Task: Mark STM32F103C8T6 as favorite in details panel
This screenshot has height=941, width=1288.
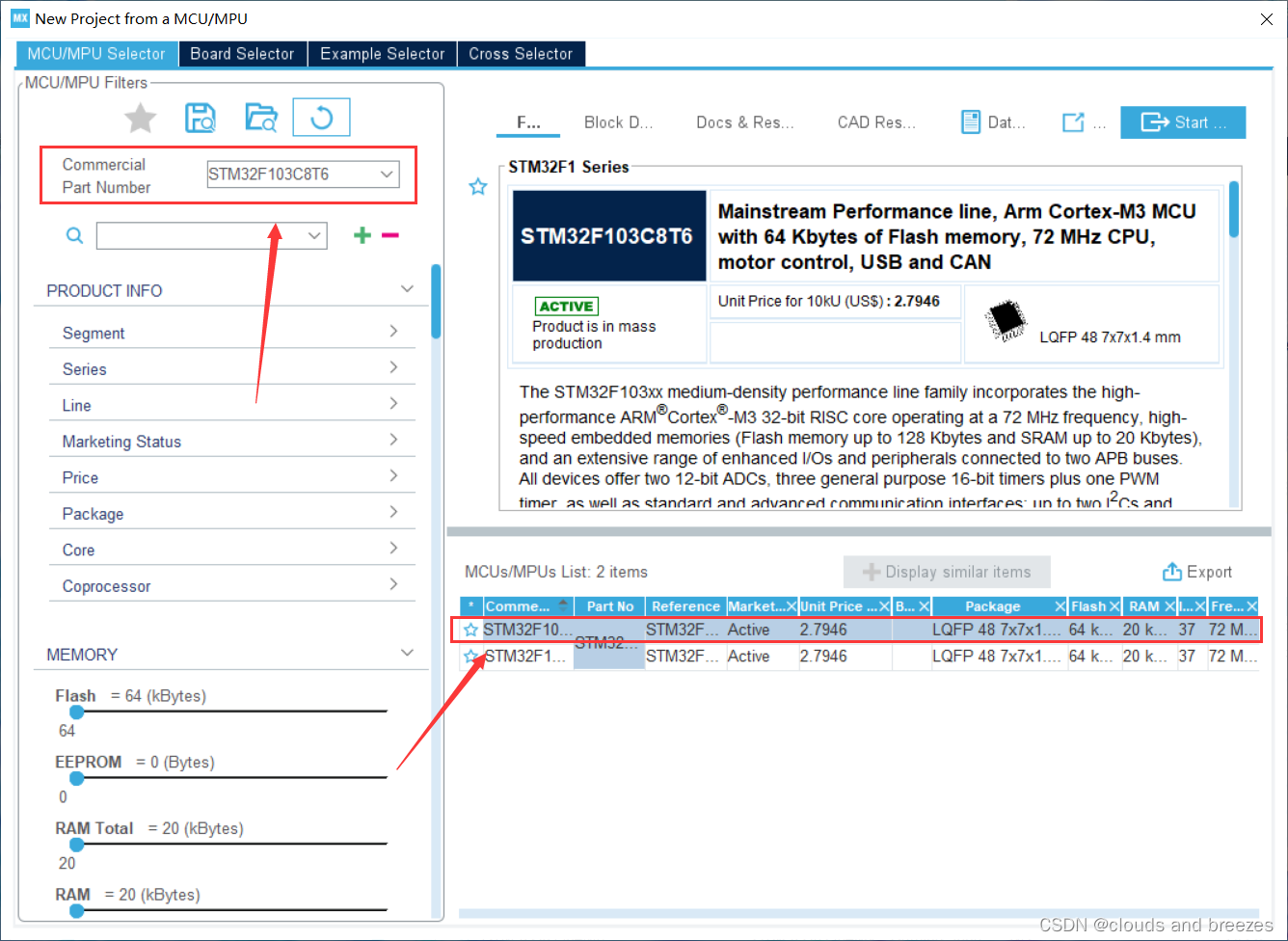Action: tap(477, 187)
